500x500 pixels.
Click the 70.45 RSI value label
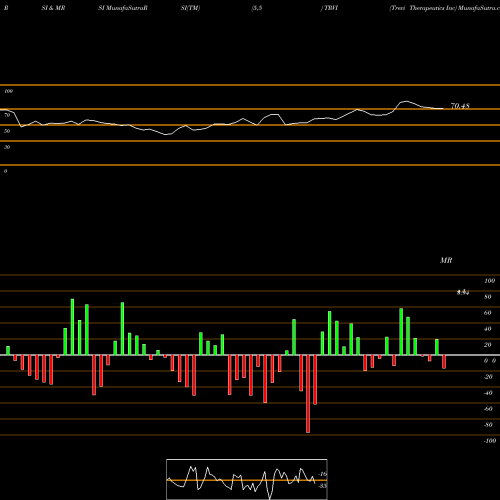460,106
